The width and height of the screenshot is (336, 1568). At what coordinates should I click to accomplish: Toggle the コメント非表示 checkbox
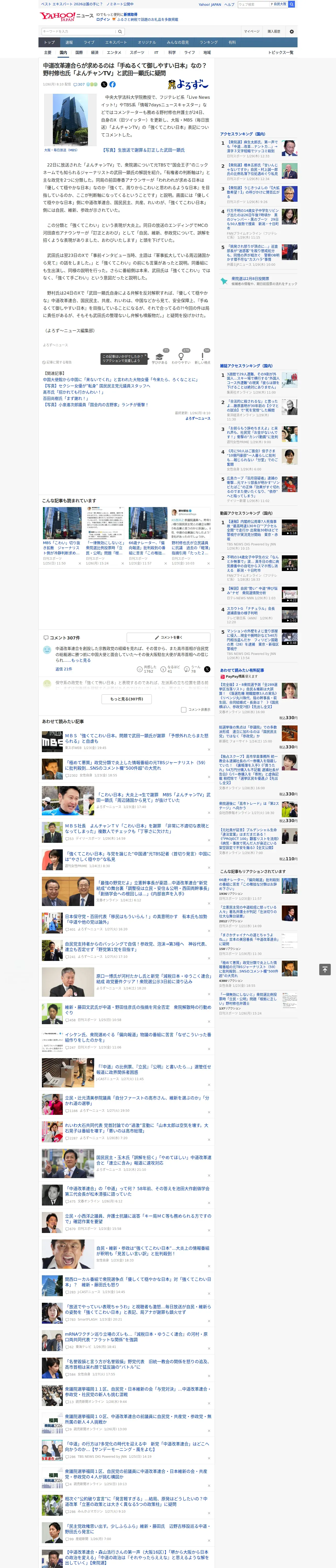[x=183, y=709]
